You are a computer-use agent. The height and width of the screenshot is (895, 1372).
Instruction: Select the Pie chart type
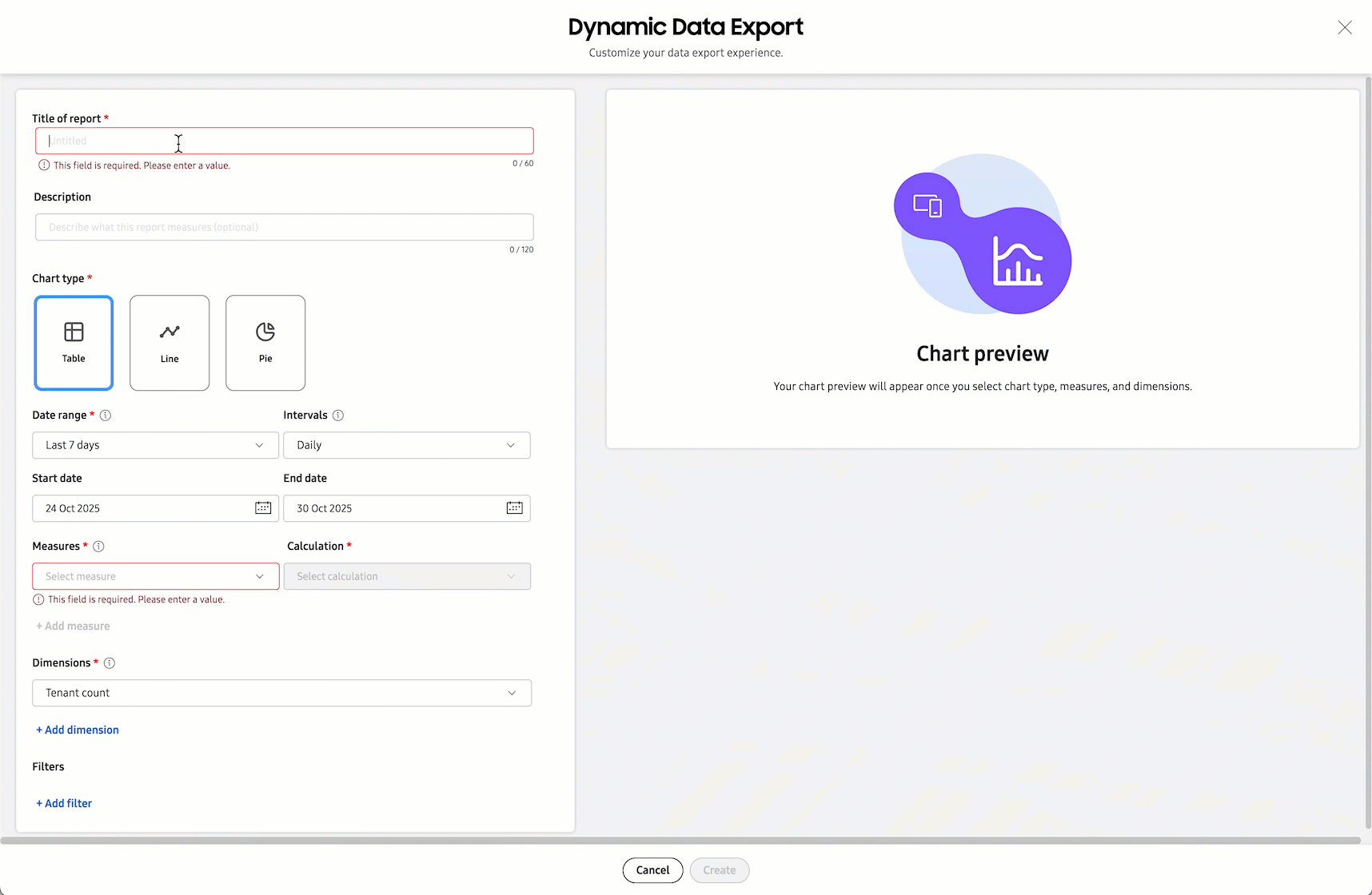coord(265,343)
